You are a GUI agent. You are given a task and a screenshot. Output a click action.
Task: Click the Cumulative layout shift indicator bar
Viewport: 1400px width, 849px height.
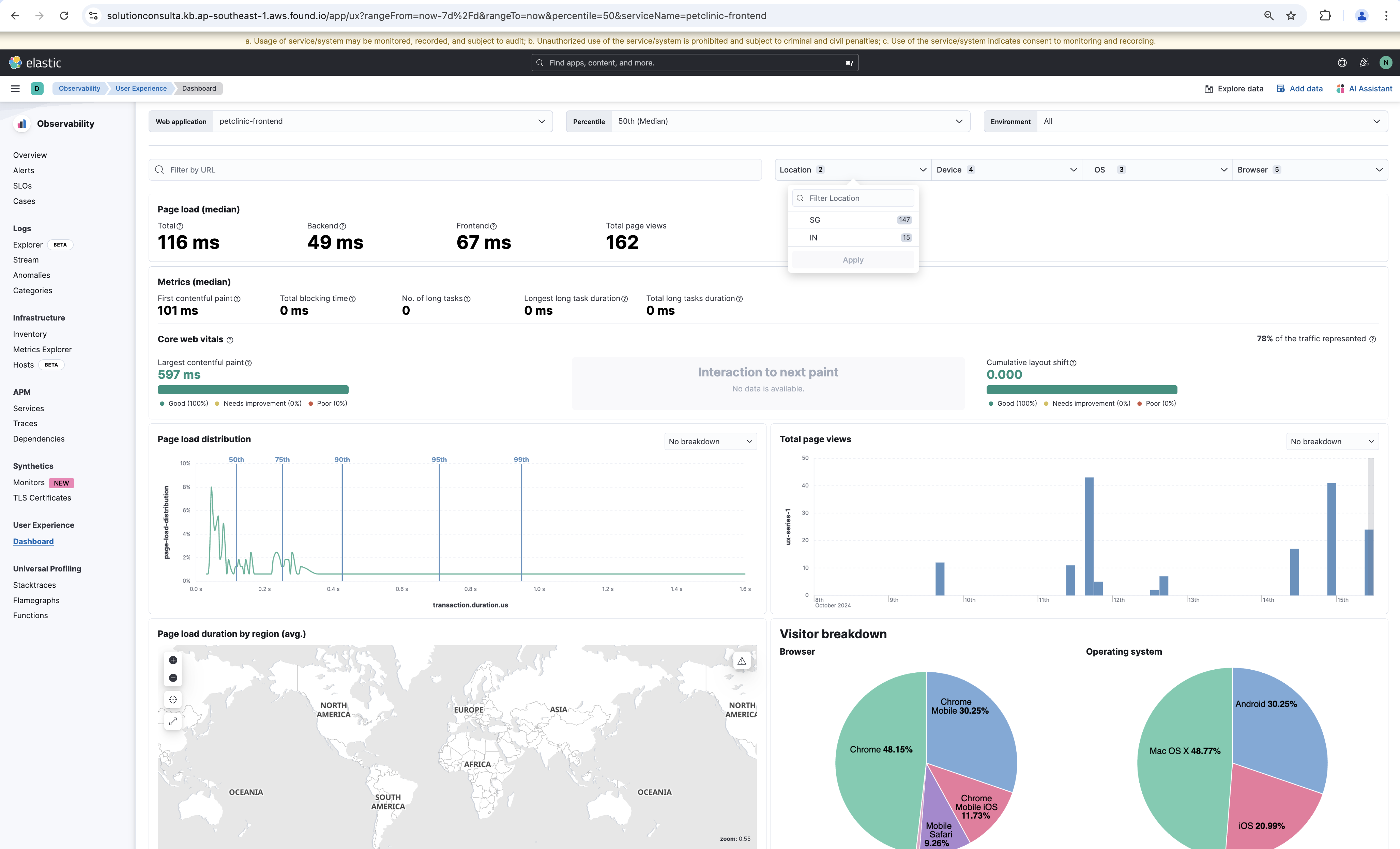[1081, 389]
